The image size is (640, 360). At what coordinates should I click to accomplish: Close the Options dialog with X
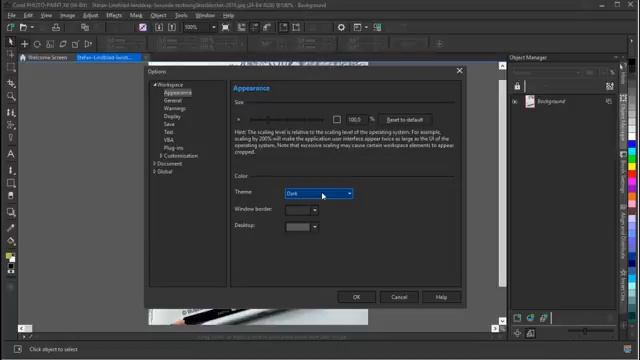click(460, 71)
